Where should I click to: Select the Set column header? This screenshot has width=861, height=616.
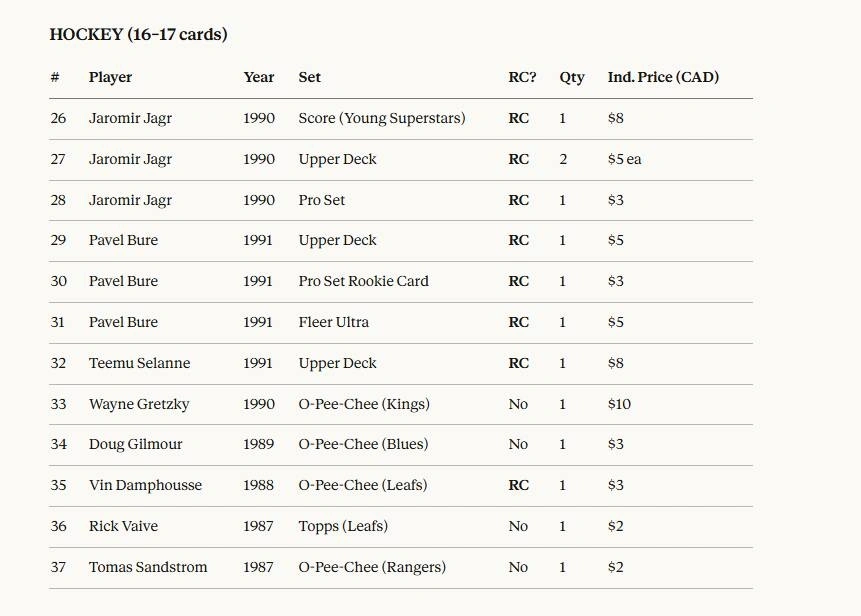coord(309,77)
